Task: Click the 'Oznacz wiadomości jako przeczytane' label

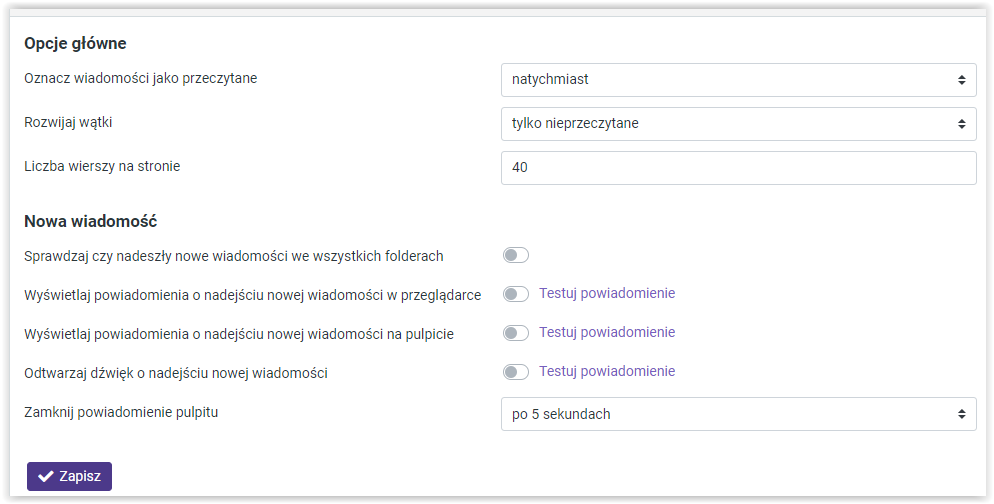Action: click(140, 78)
